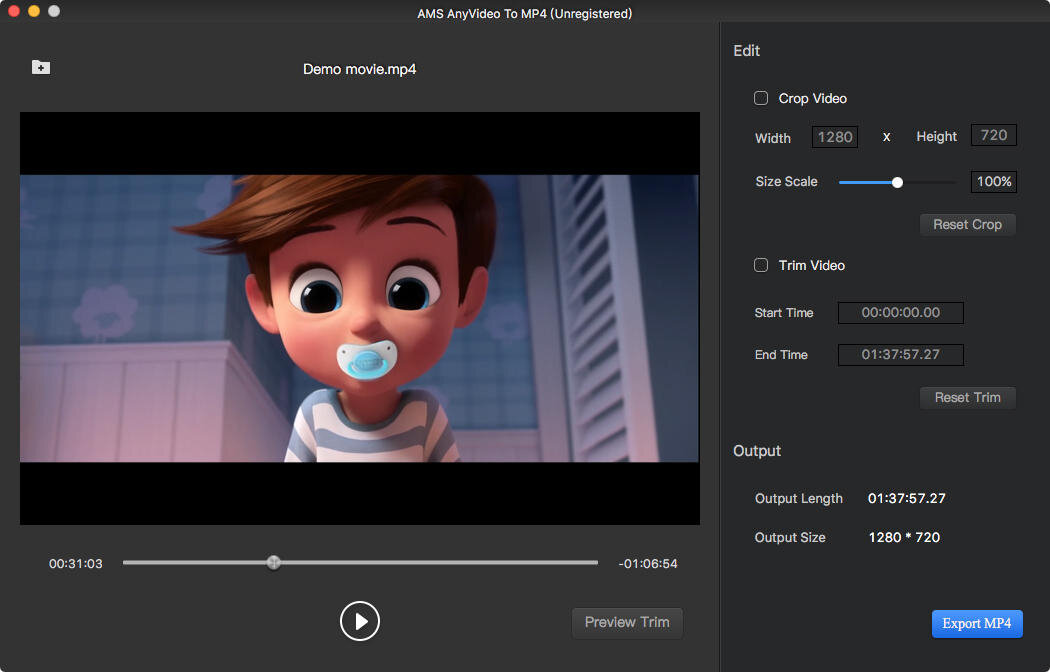
Task: Click the Reset Trim button
Action: click(x=968, y=398)
